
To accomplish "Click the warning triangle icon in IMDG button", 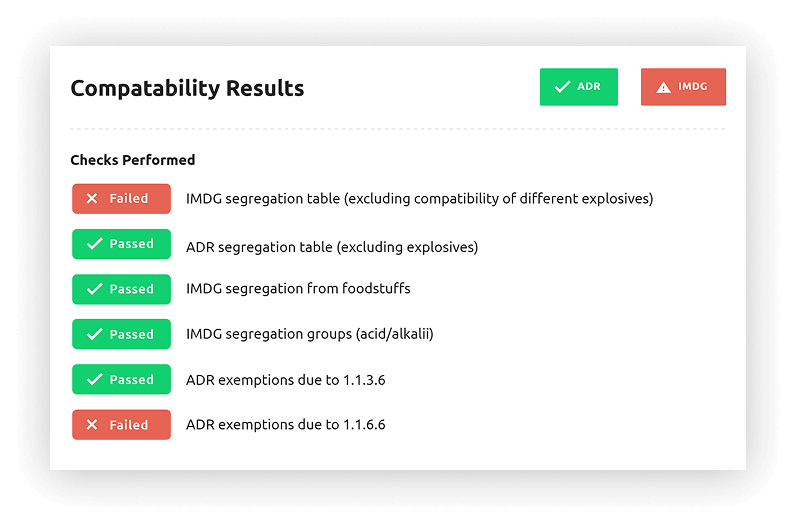I will (663, 87).
